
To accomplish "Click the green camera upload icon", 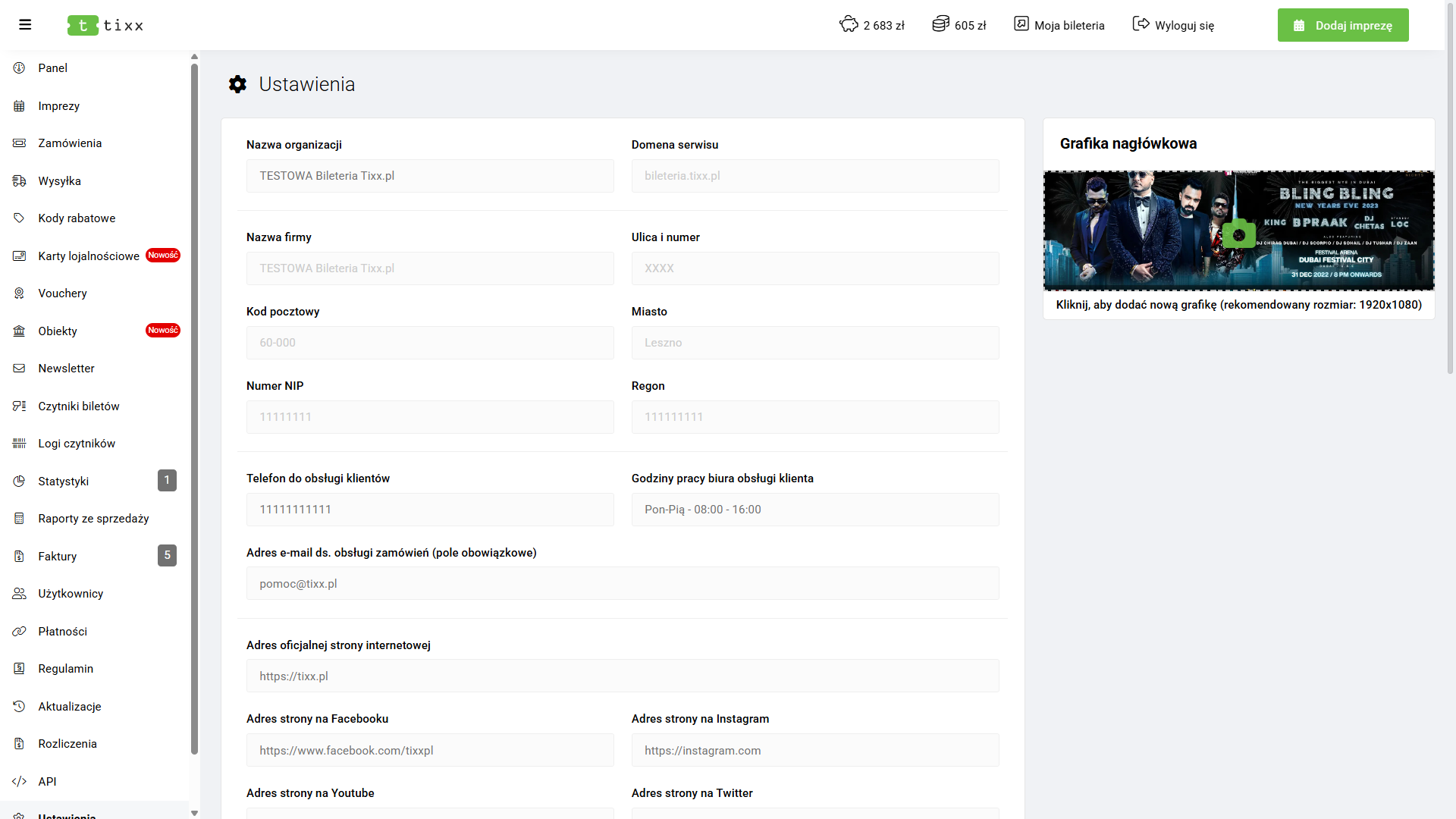I will click(x=1238, y=234).
